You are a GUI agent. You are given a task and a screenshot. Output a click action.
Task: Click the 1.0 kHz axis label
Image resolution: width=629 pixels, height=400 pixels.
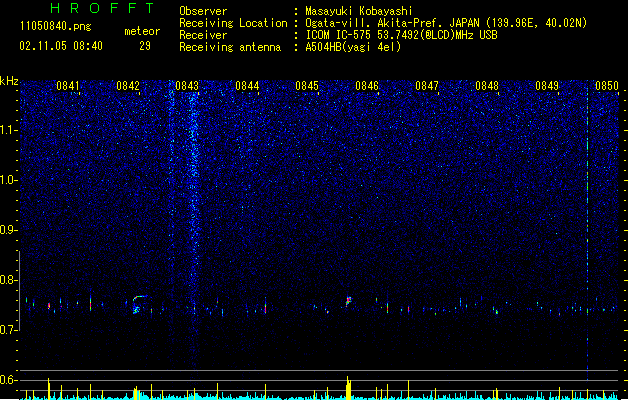point(9,180)
